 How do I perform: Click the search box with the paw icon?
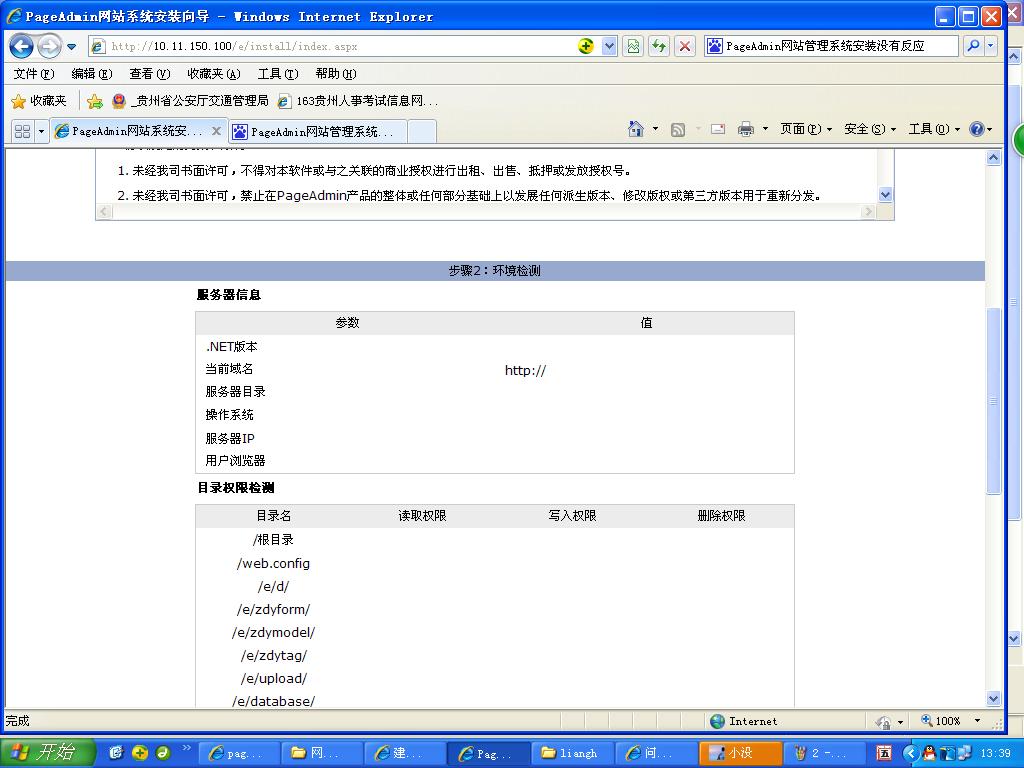click(x=831, y=46)
